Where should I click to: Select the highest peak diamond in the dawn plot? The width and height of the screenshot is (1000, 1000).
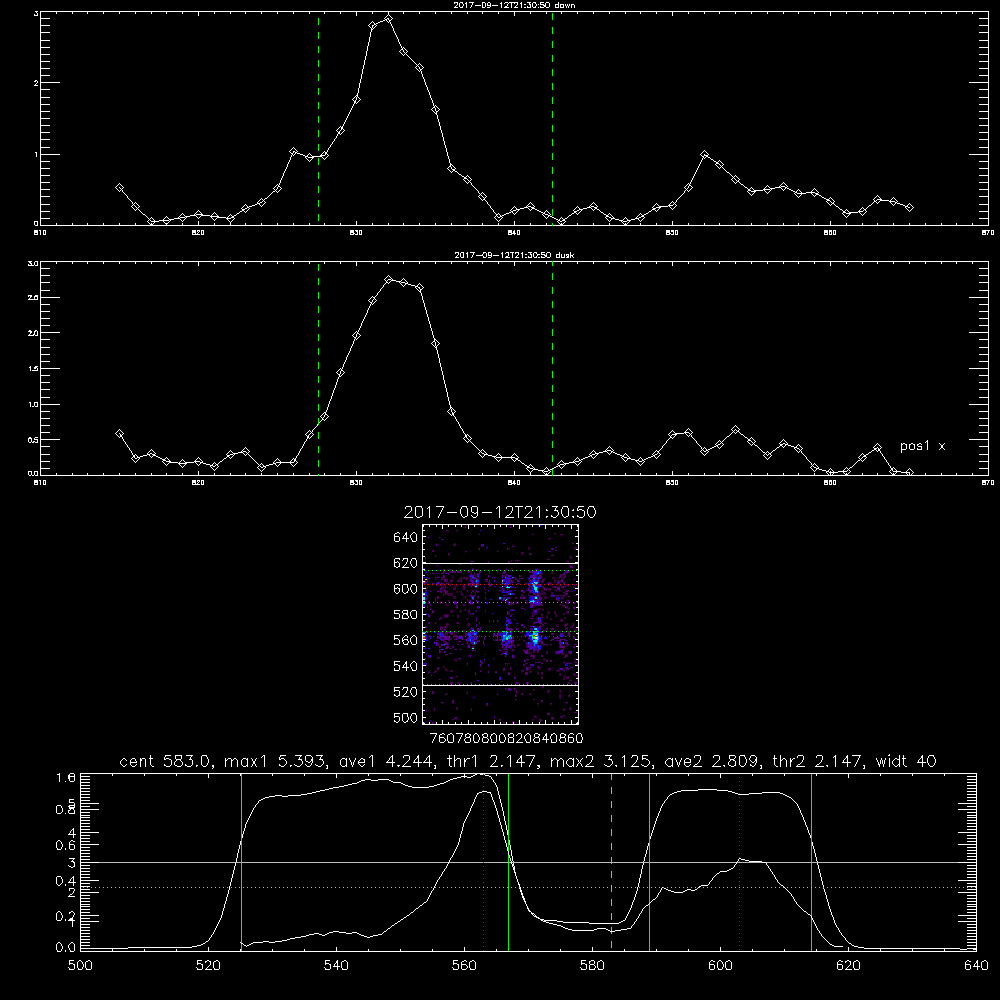tap(388, 18)
